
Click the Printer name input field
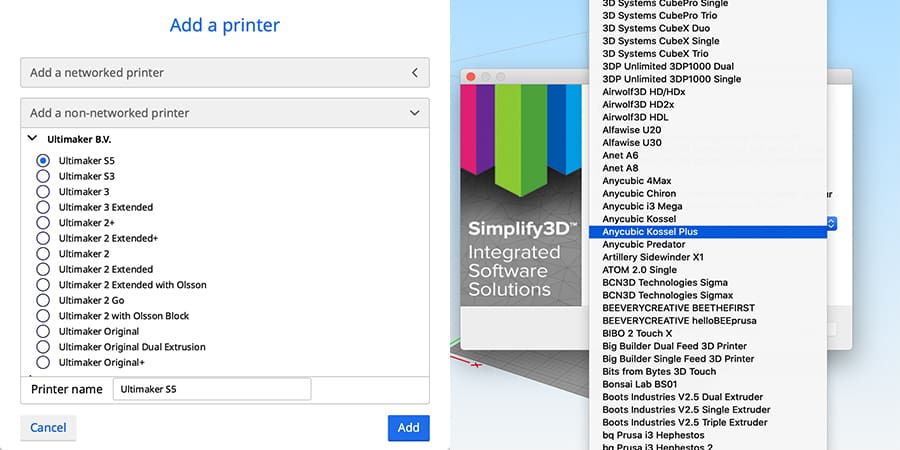pyautogui.click(x=212, y=389)
